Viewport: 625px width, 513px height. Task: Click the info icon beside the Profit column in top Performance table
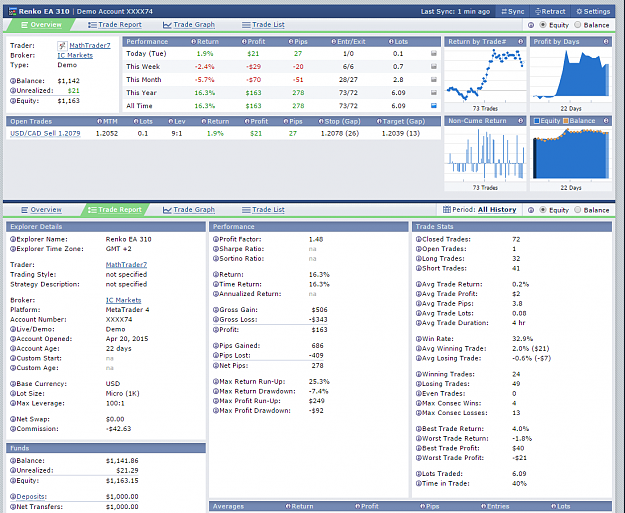[244, 41]
